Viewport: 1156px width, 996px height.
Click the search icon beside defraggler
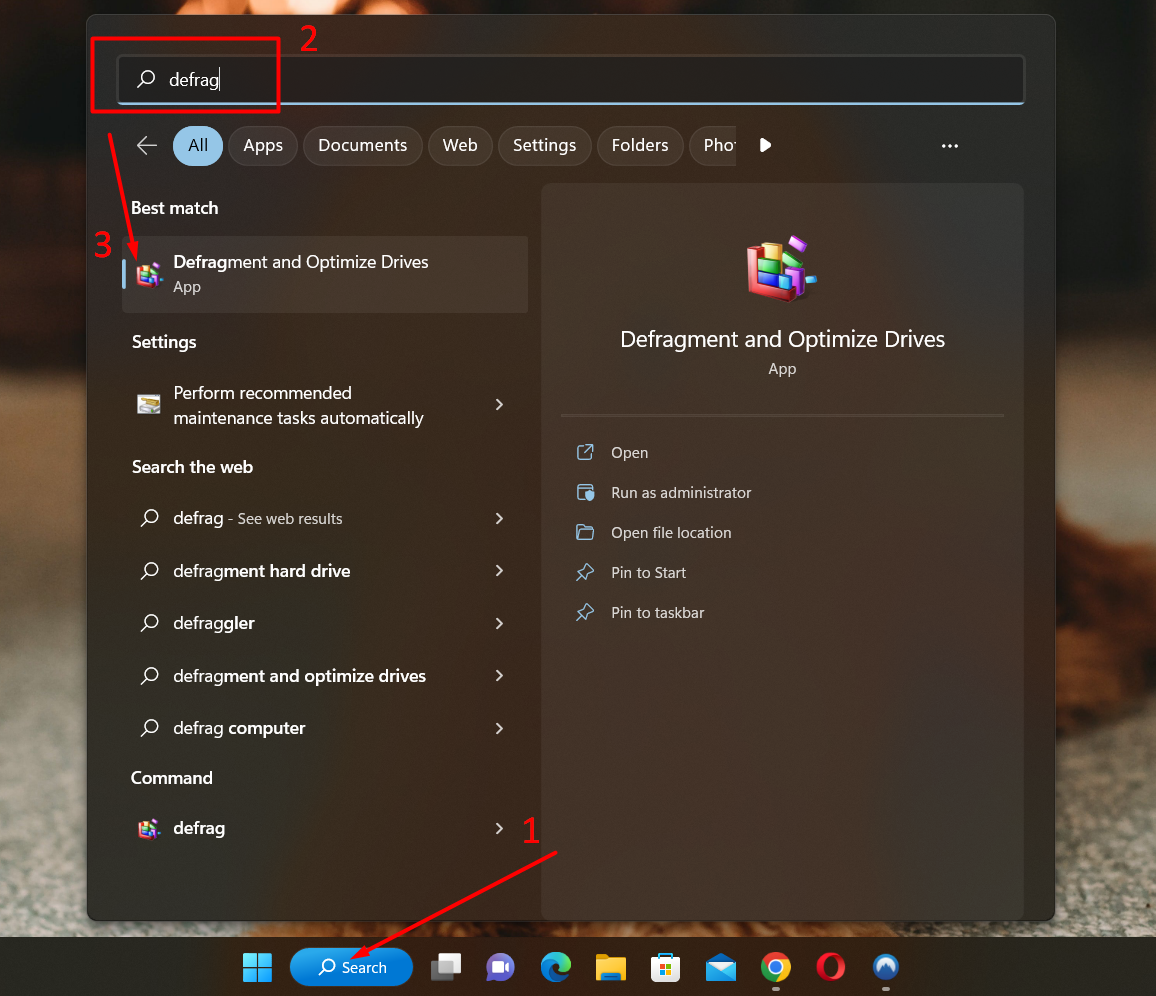pos(150,623)
